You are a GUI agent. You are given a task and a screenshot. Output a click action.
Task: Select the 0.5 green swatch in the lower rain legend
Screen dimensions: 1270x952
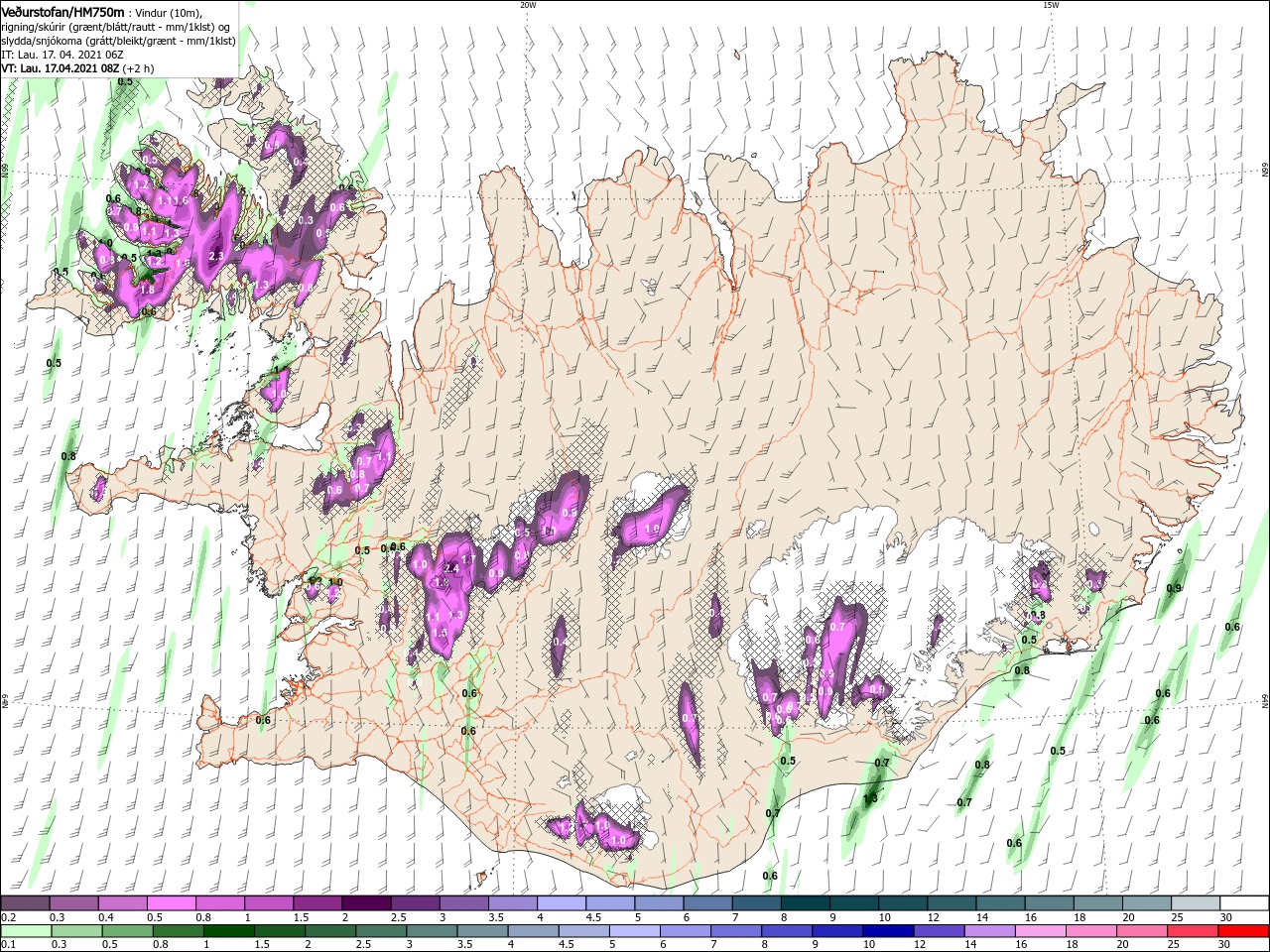[126, 931]
